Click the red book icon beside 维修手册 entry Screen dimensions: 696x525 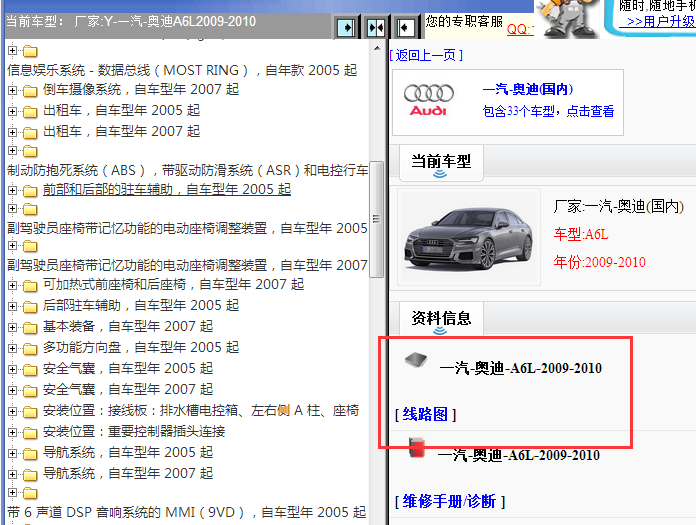coord(417,447)
